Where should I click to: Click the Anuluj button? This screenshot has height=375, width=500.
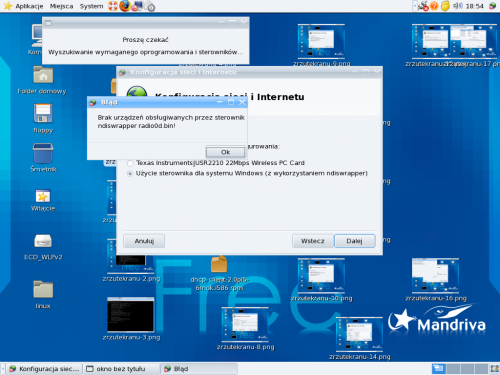point(144,241)
